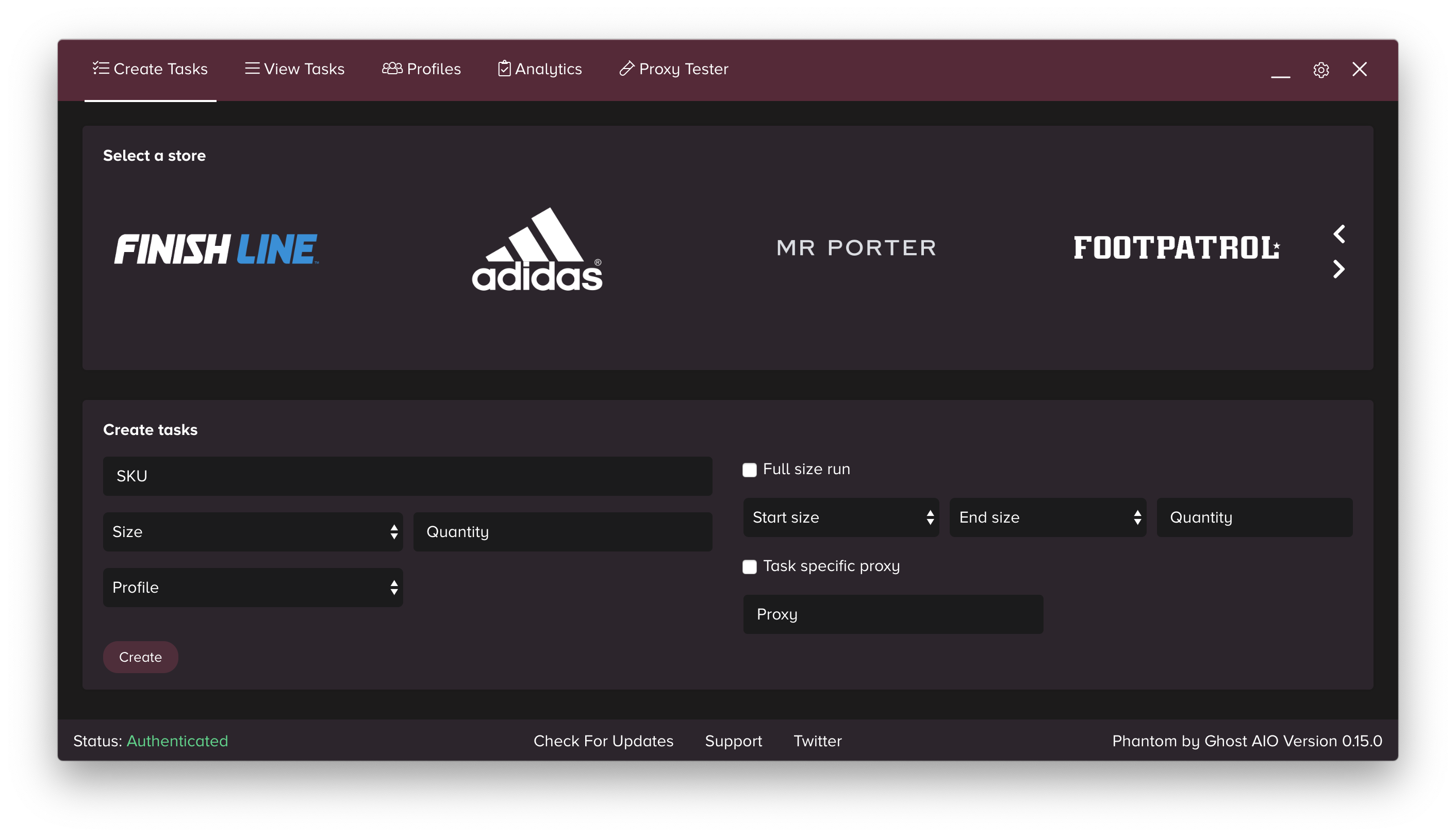Screen dimensions: 1456x837
Task: Choose the Adidas store logo
Action: coord(537,249)
